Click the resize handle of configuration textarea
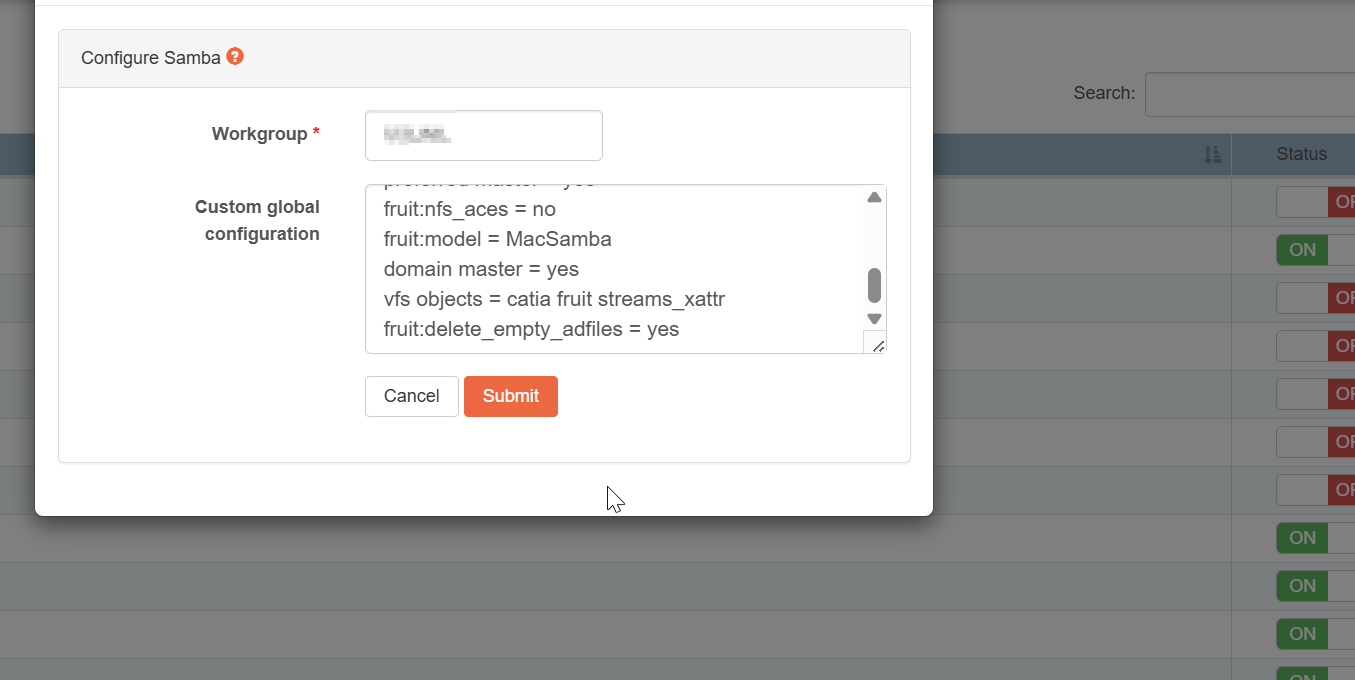 coord(876,344)
